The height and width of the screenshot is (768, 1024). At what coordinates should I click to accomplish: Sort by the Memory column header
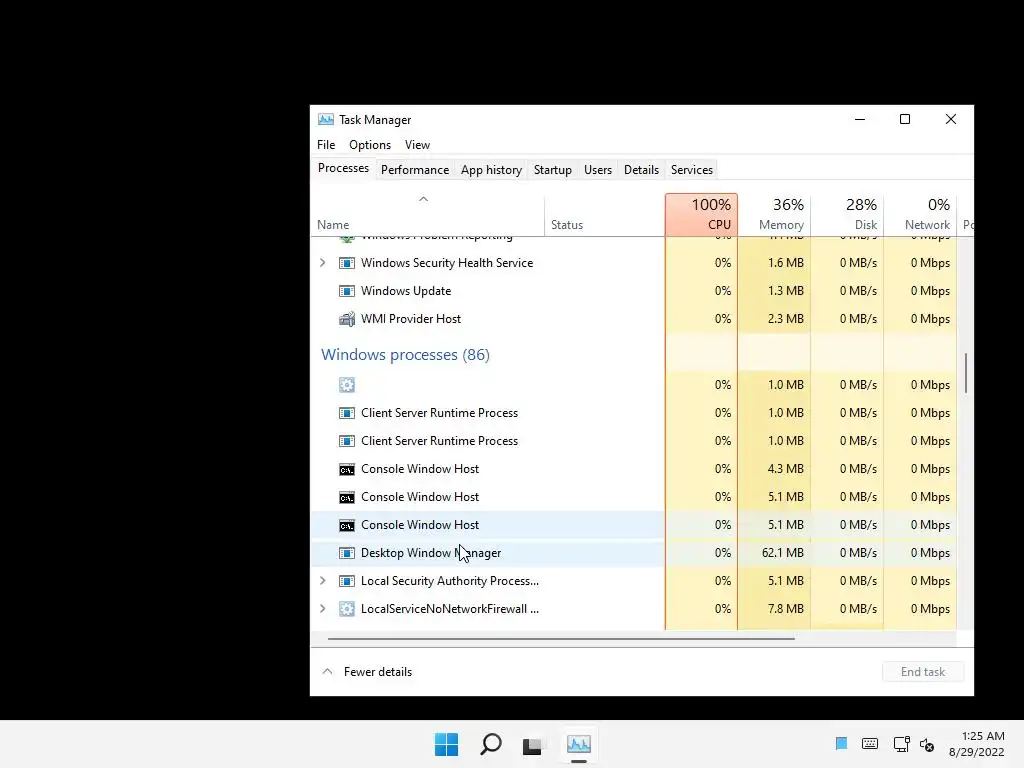pyautogui.click(x=775, y=215)
